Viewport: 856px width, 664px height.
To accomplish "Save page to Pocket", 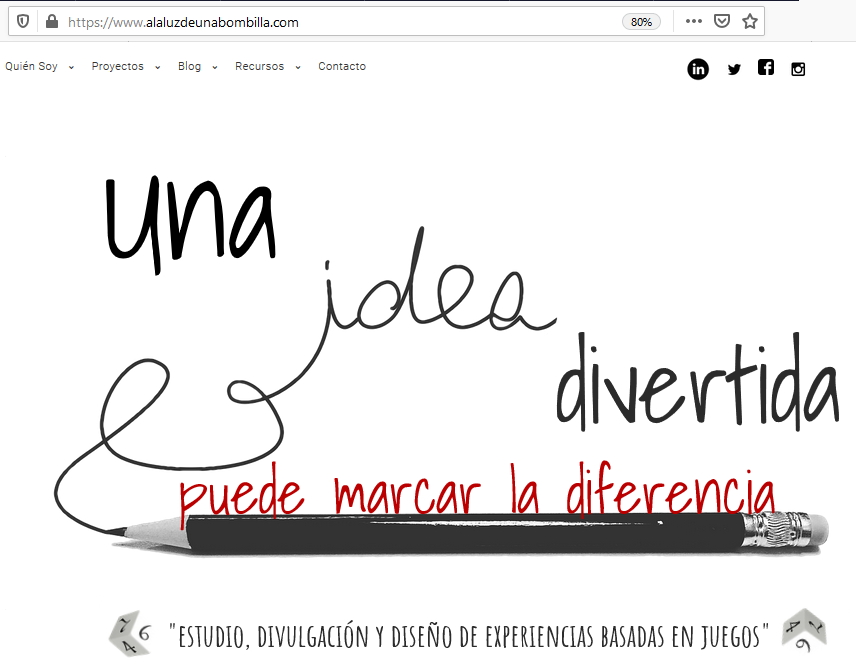I will 721,21.
